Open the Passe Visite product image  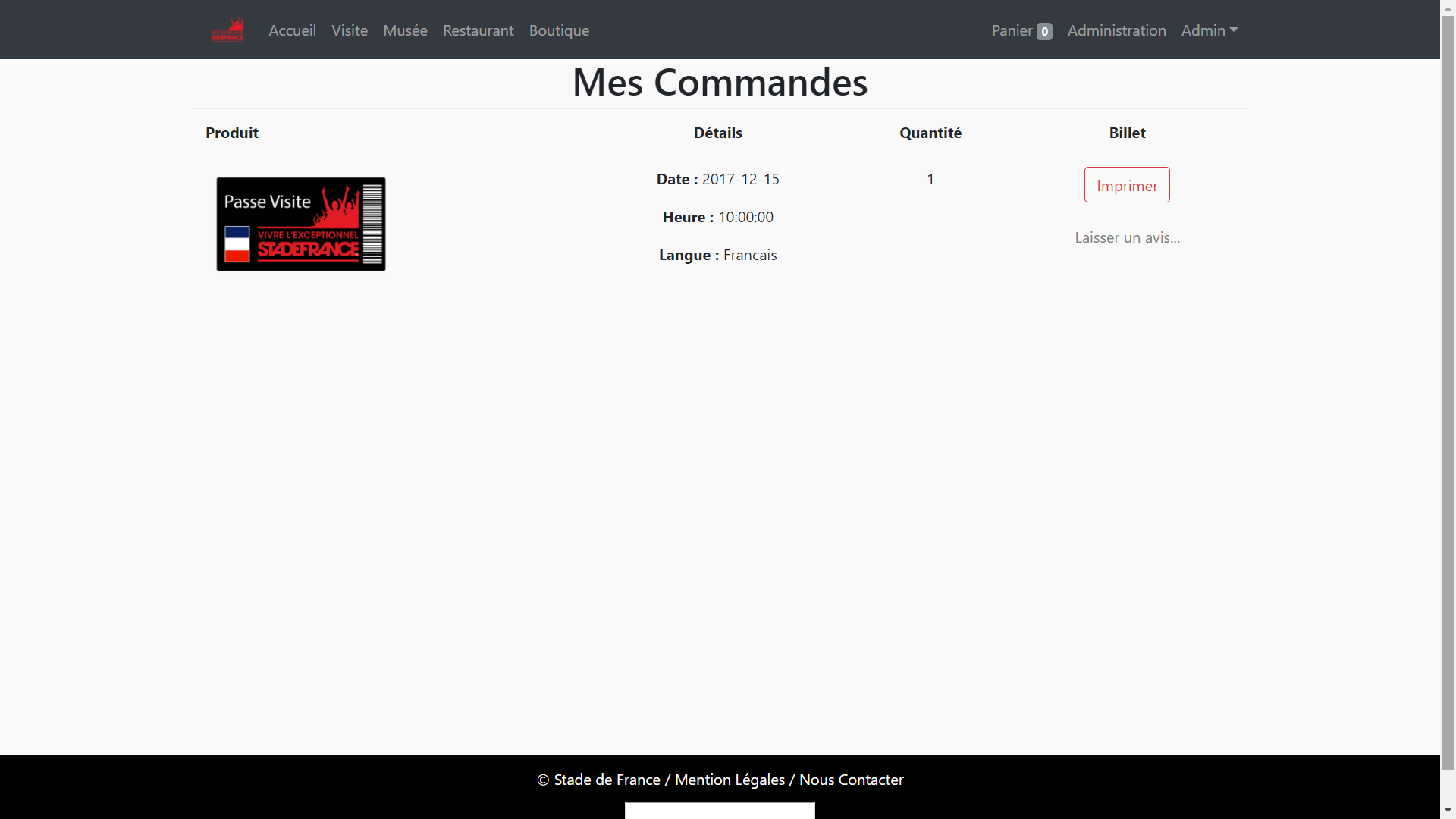pyautogui.click(x=301, y=224)
